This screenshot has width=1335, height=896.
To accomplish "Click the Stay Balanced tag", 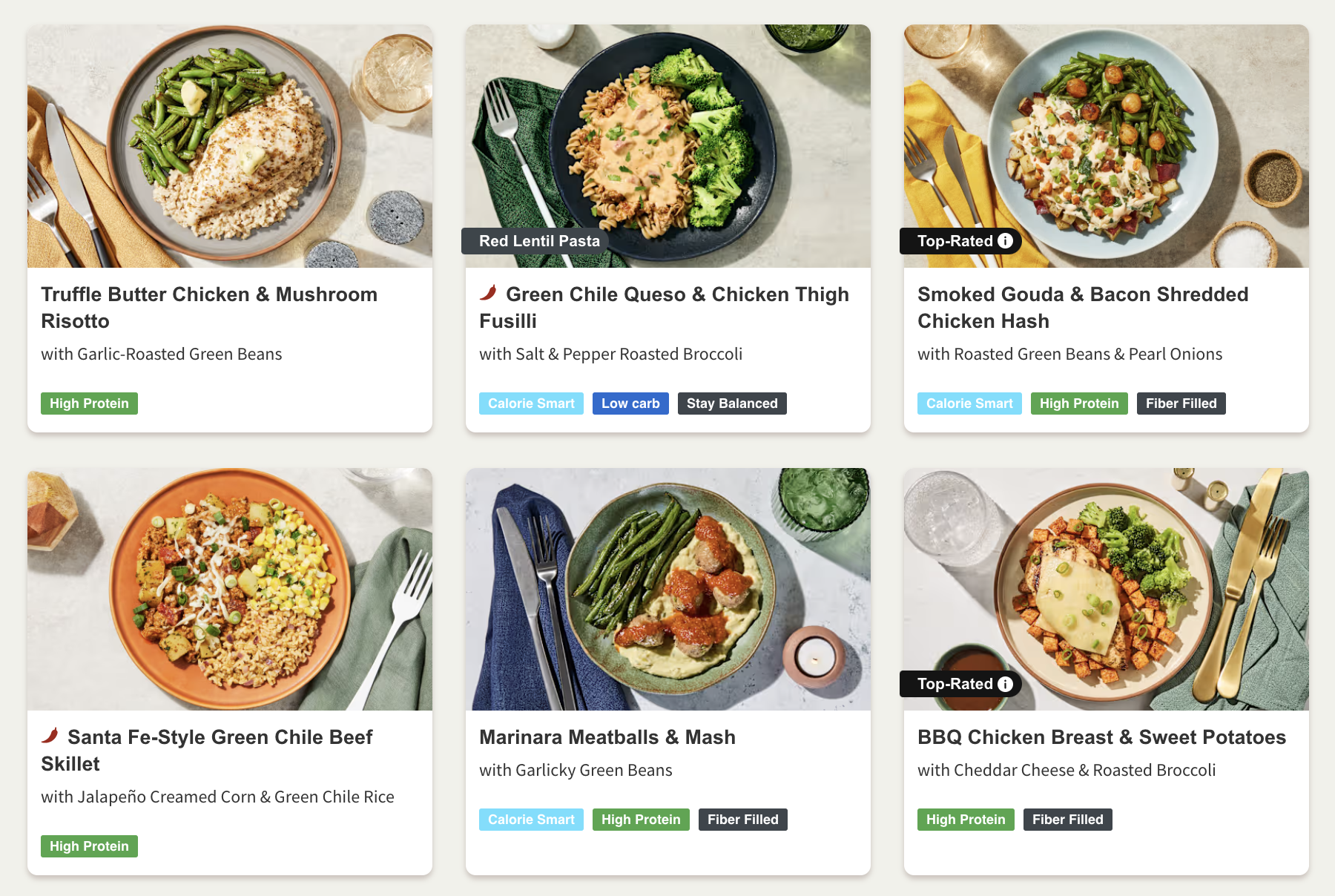I will 732,403.
